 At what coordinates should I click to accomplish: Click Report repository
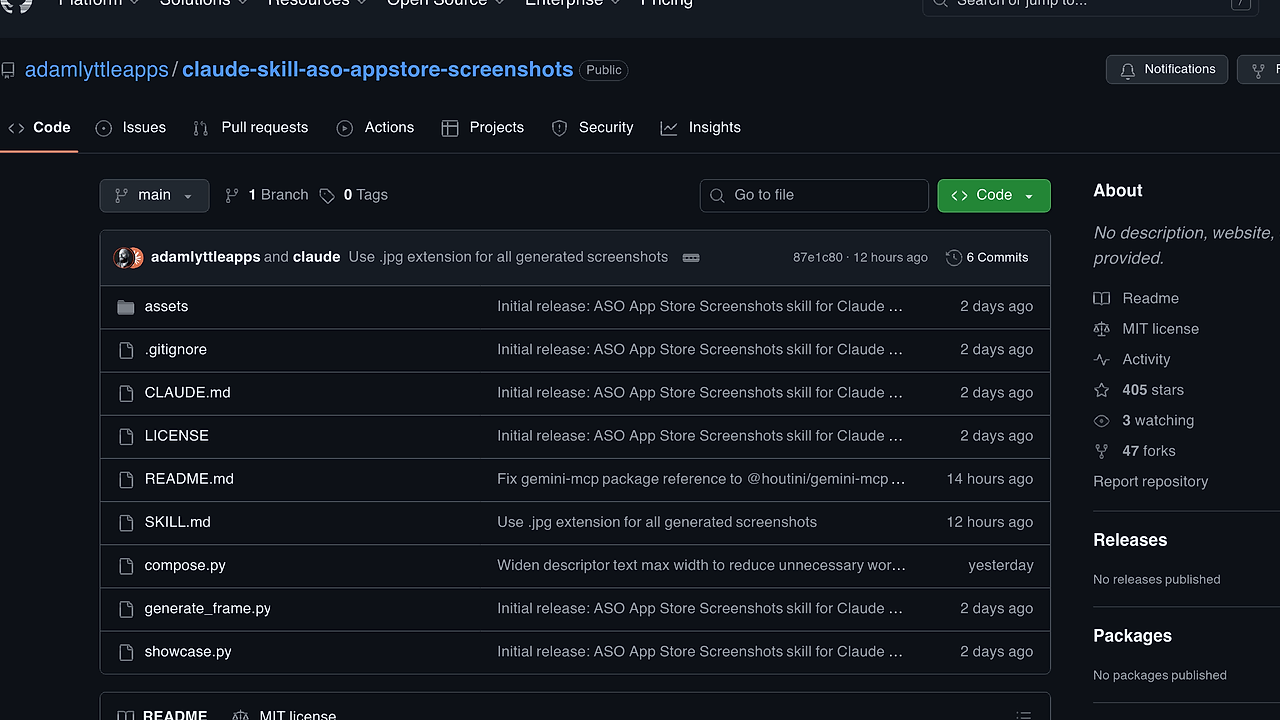(x=1150, y=481)
